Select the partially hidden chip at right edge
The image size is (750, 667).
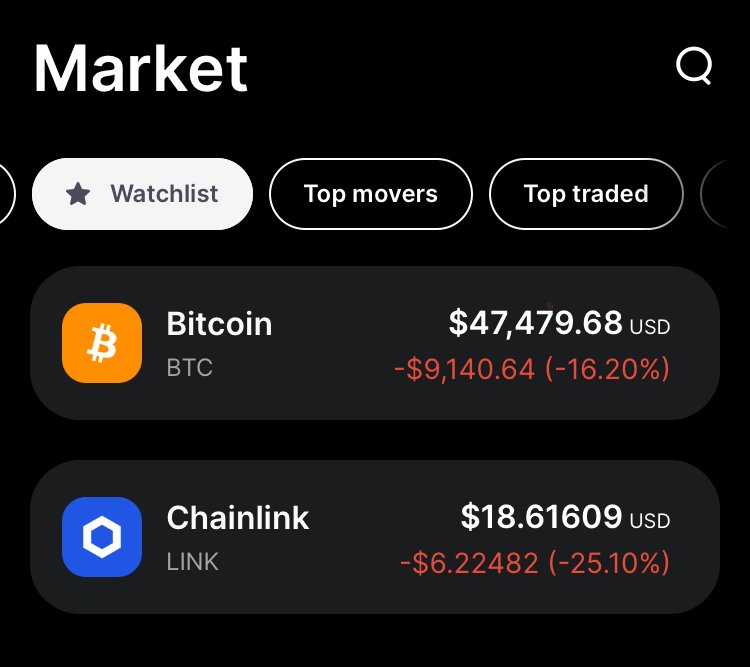(x=716, y=194)
